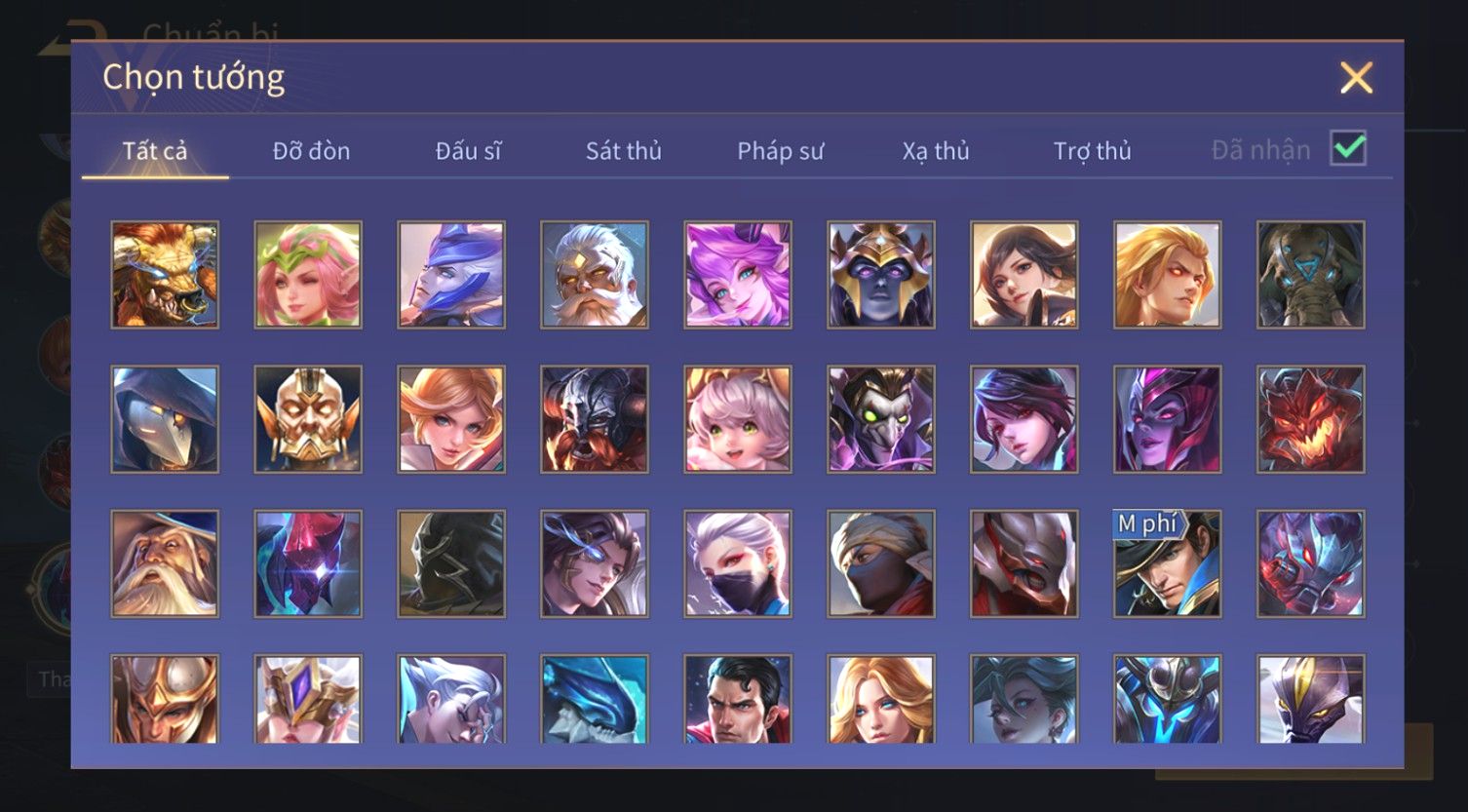1468x812 pixels.
Task: Select the masked white-haired ninja hero
Action: [738, 563]
